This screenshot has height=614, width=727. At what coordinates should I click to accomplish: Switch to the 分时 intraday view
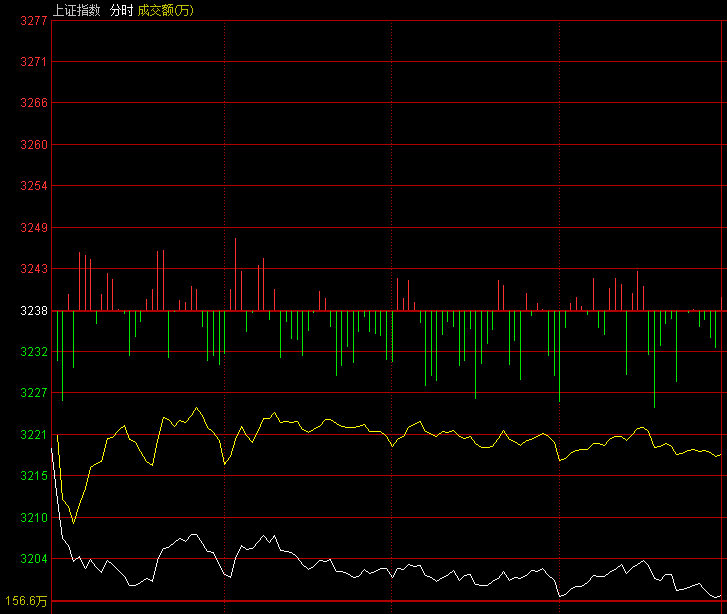coord(121,8)
